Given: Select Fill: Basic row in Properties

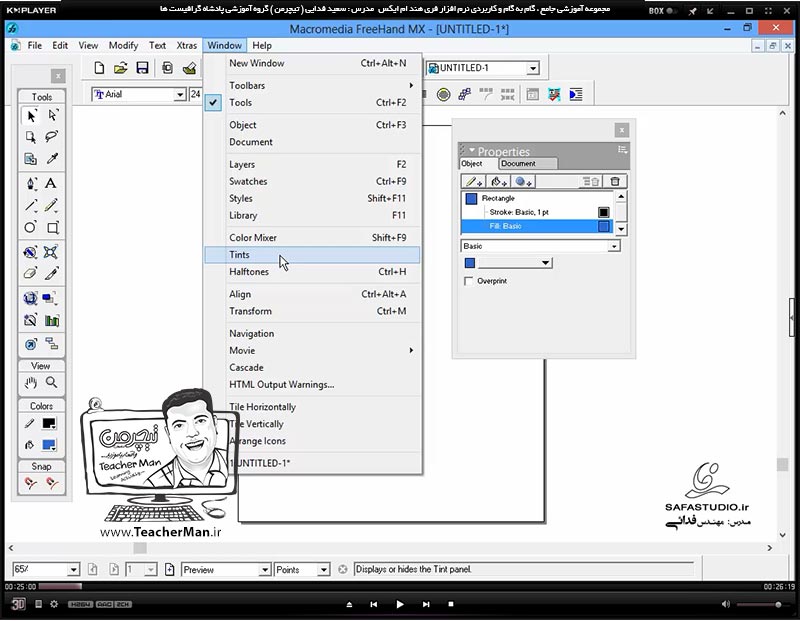Looking at the screenshot, I should tap(536, 226).
